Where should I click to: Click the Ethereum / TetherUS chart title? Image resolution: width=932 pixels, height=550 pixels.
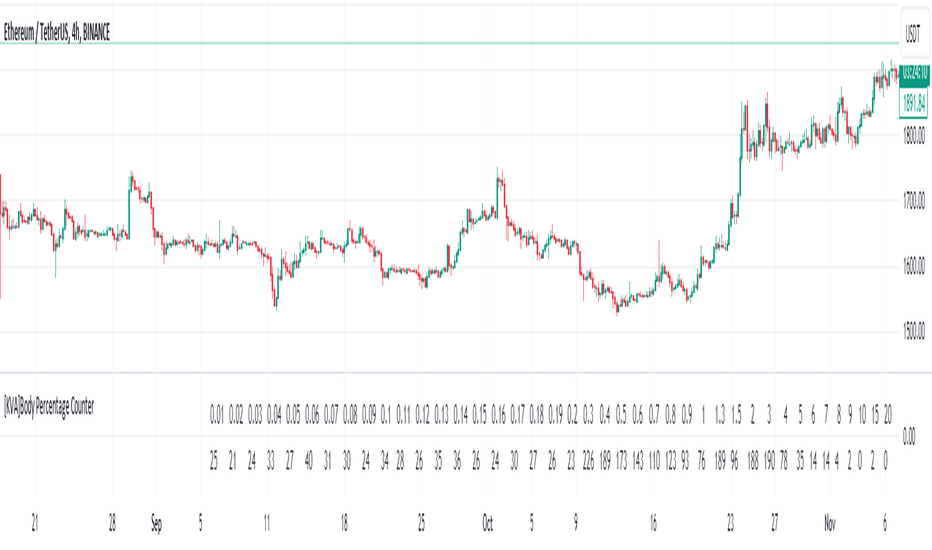click(56, 33)
